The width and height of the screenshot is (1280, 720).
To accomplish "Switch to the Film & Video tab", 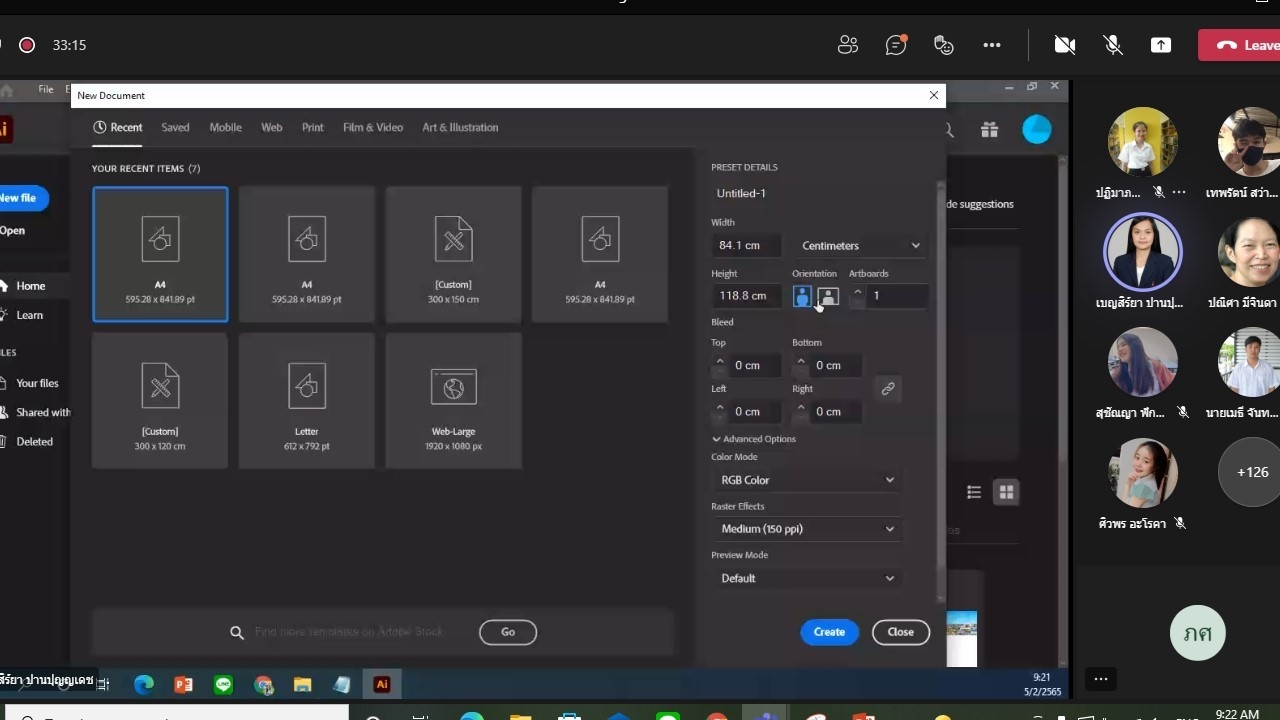I will point(373,127).
